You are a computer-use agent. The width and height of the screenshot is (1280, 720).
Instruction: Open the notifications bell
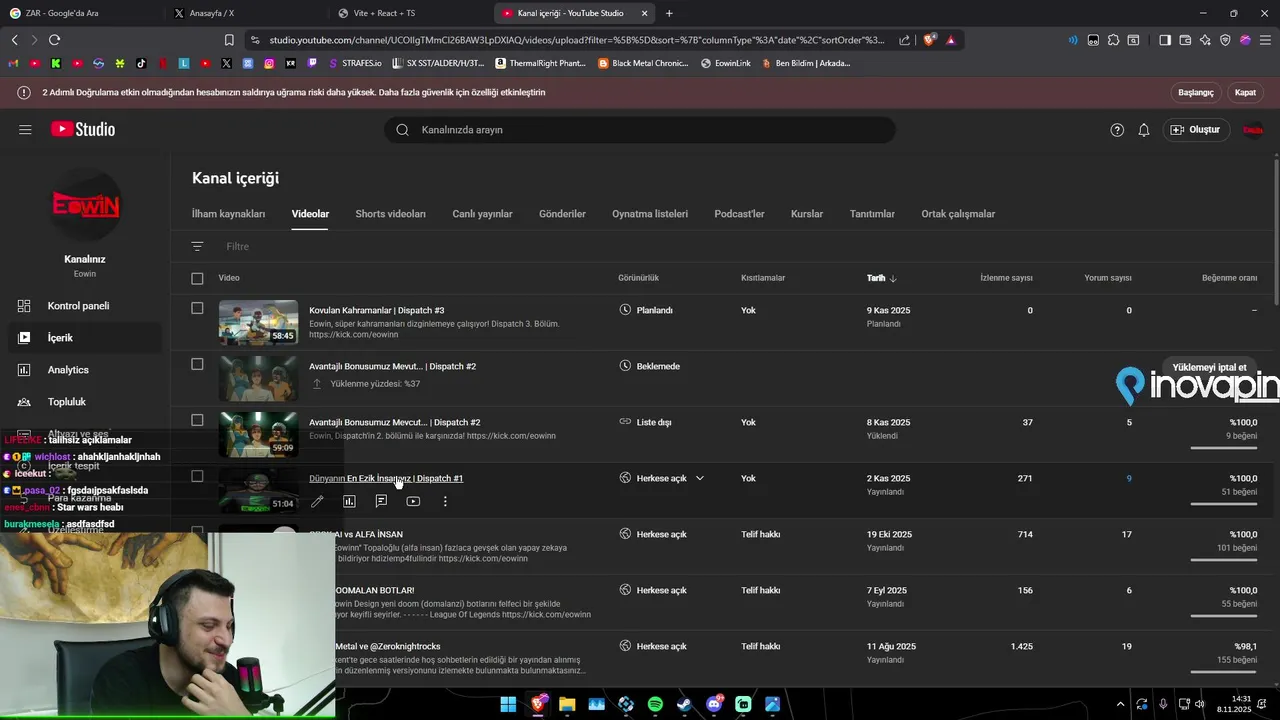click(1144, 130)
